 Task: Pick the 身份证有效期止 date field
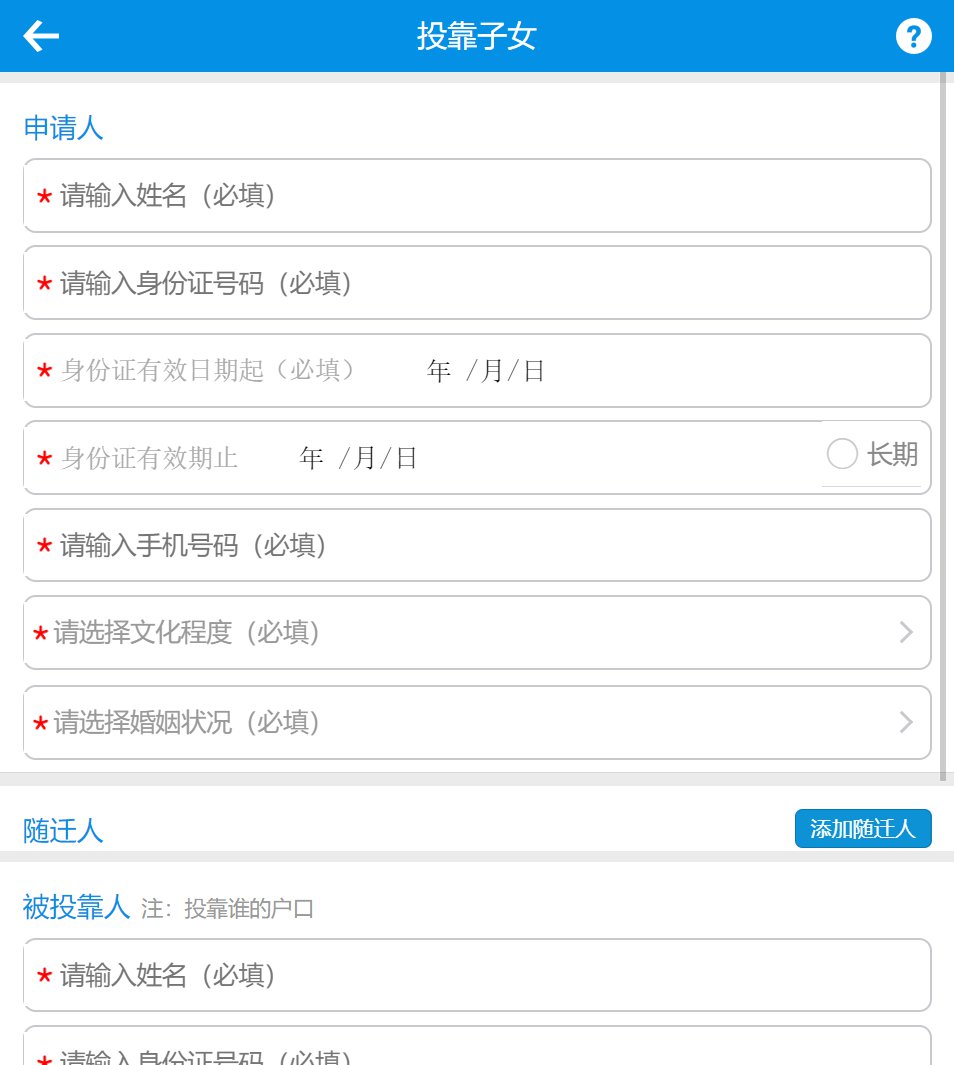pyautogui.click(x=358, y=458)
